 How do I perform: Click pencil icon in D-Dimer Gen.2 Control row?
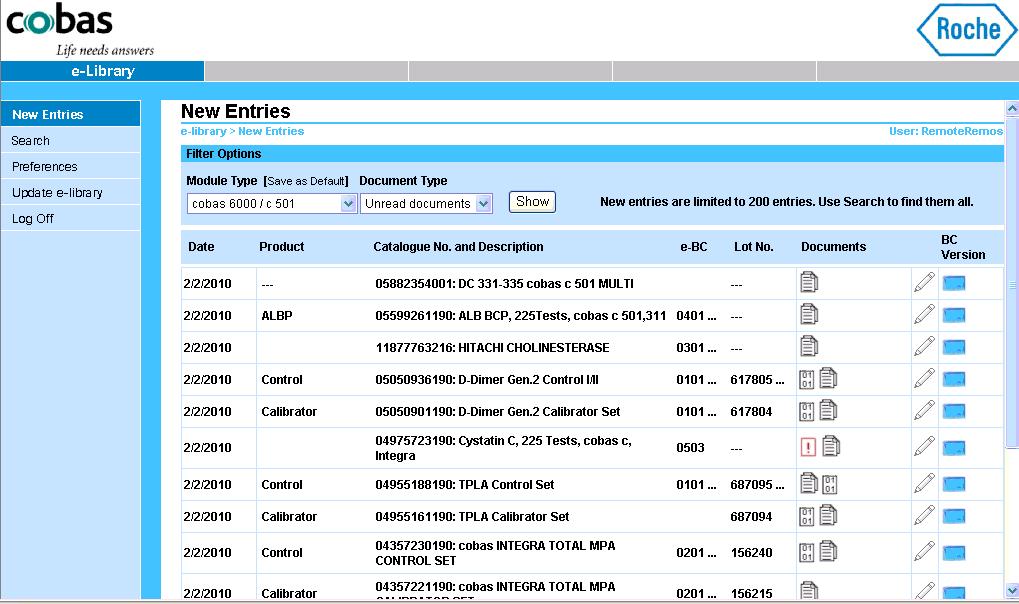(x=924, y=378)
